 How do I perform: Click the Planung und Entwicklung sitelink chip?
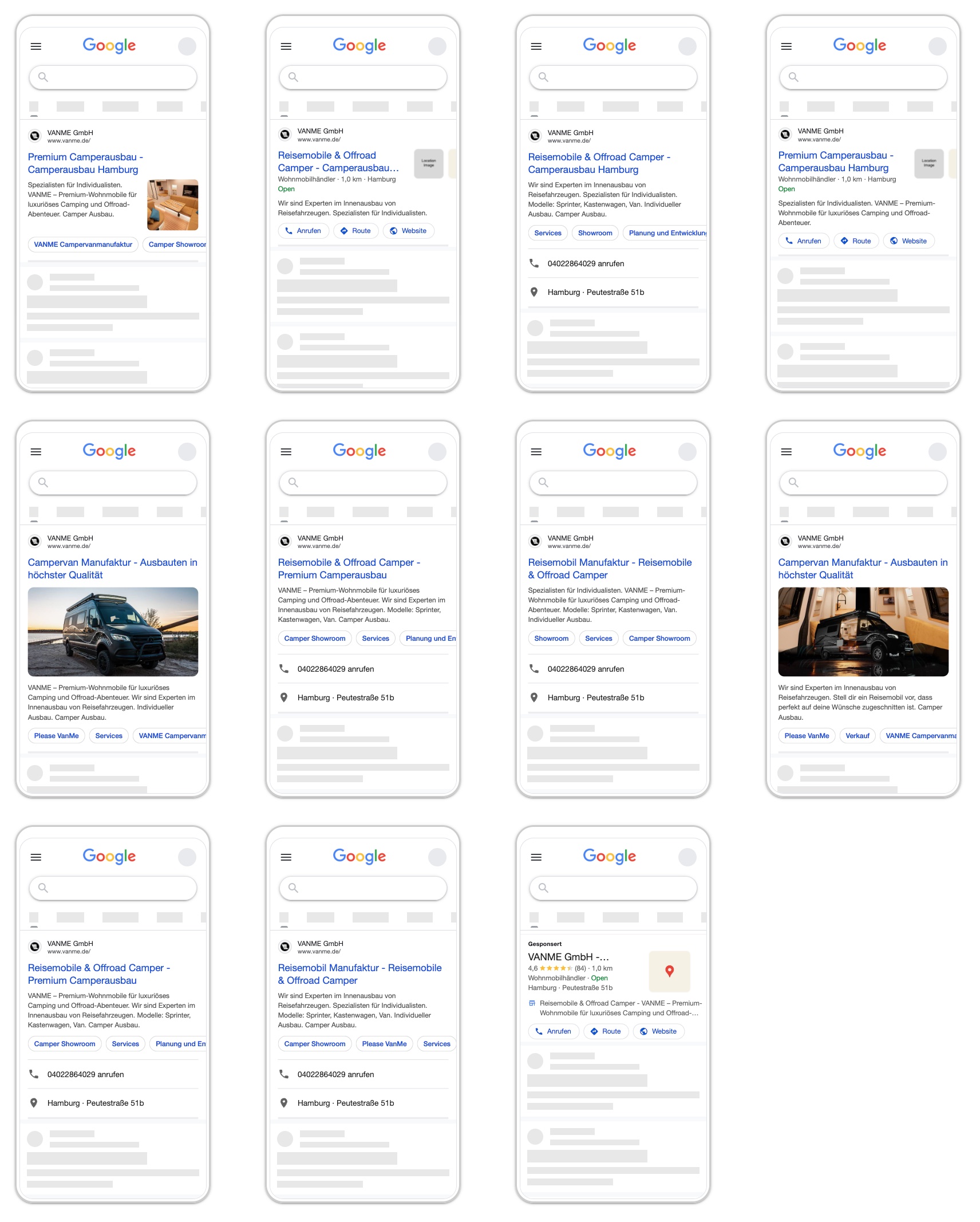666,233
